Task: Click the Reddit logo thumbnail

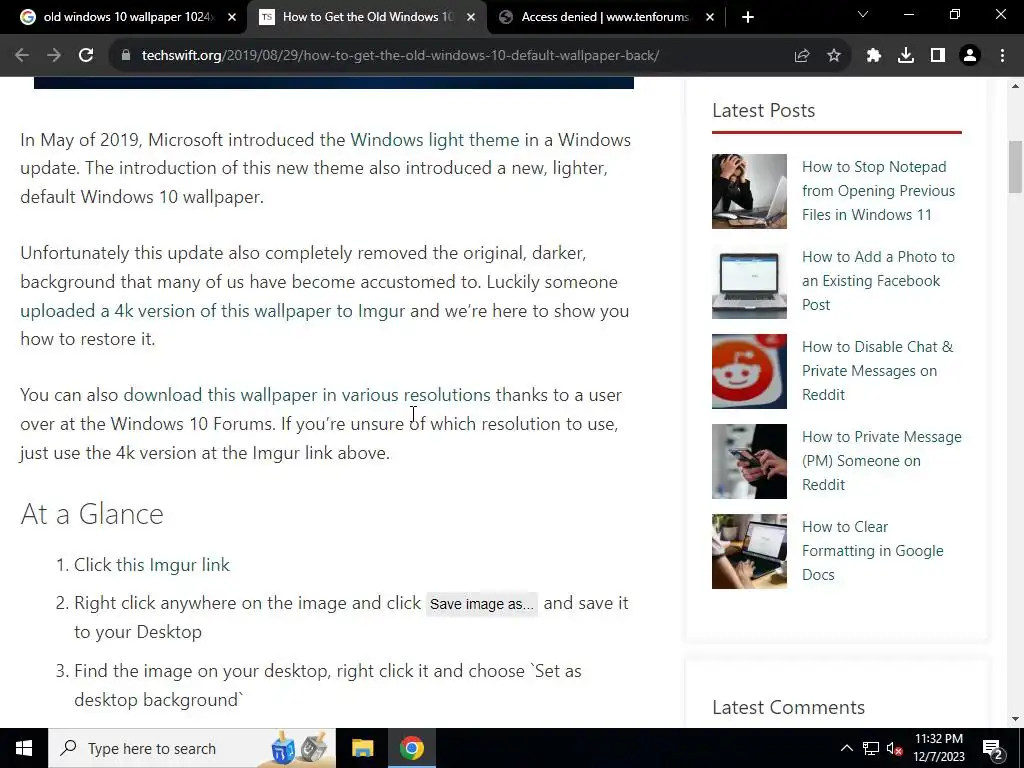Action: coord(749,372)
